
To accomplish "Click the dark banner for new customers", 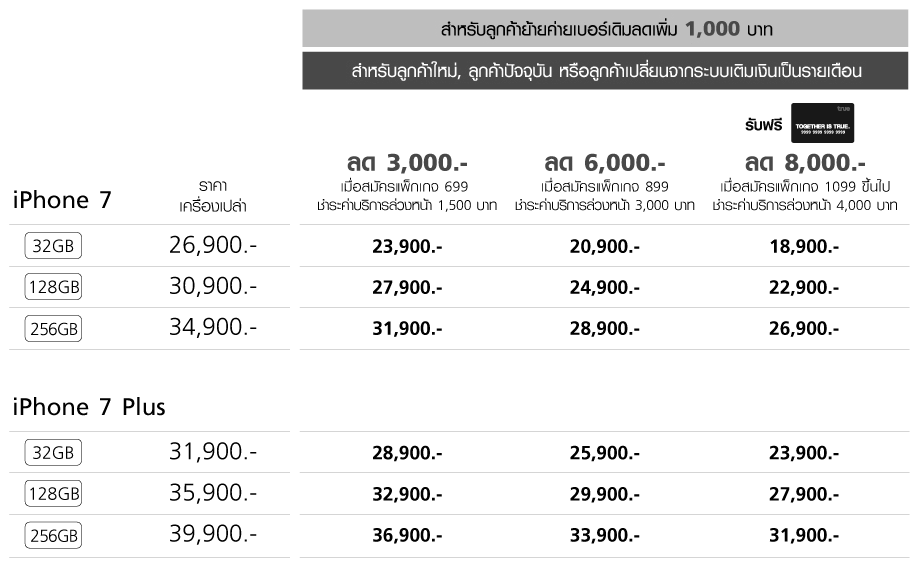I will click(605, 71).
